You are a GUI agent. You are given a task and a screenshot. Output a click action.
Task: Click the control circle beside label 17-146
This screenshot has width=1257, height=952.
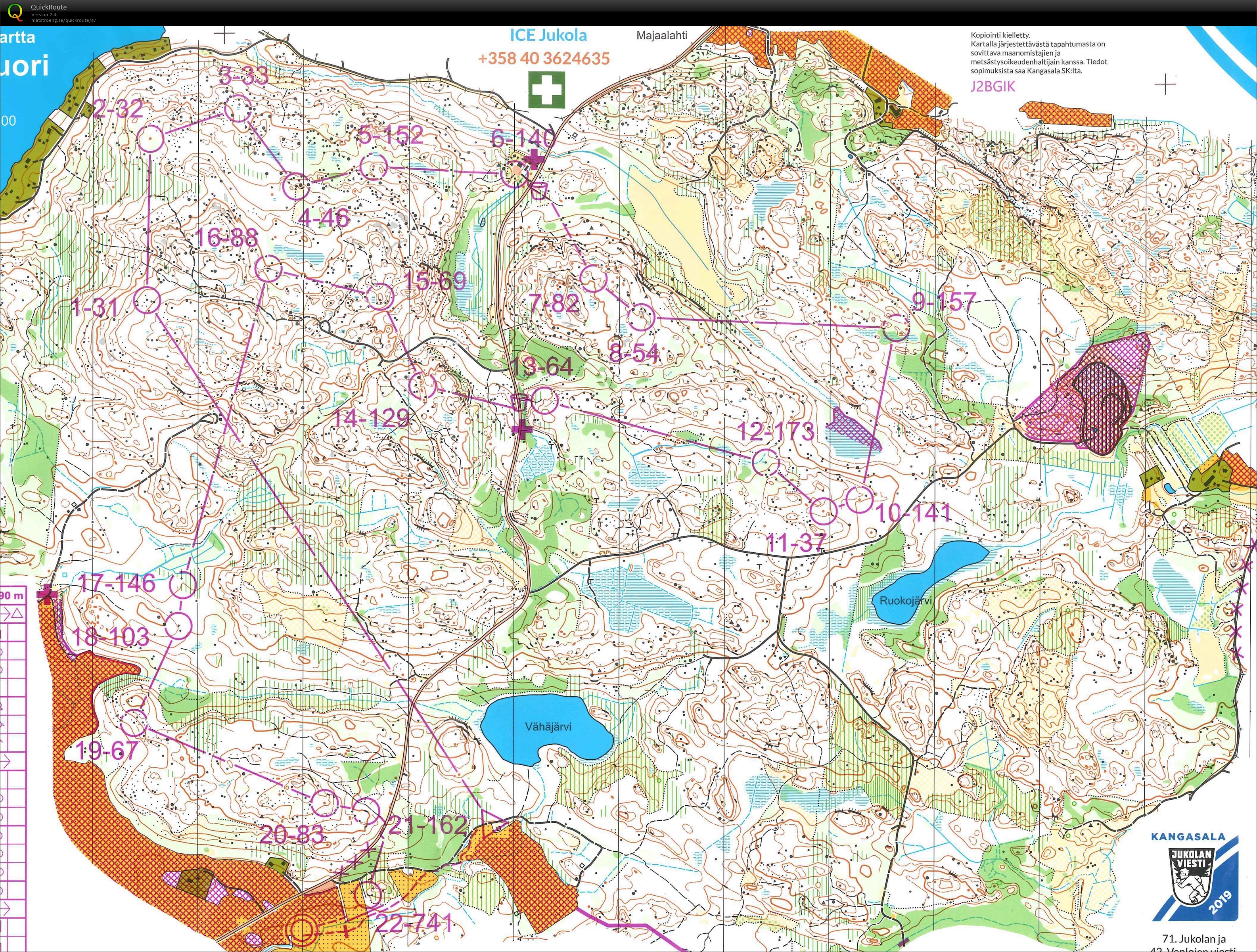click(183, 584)
